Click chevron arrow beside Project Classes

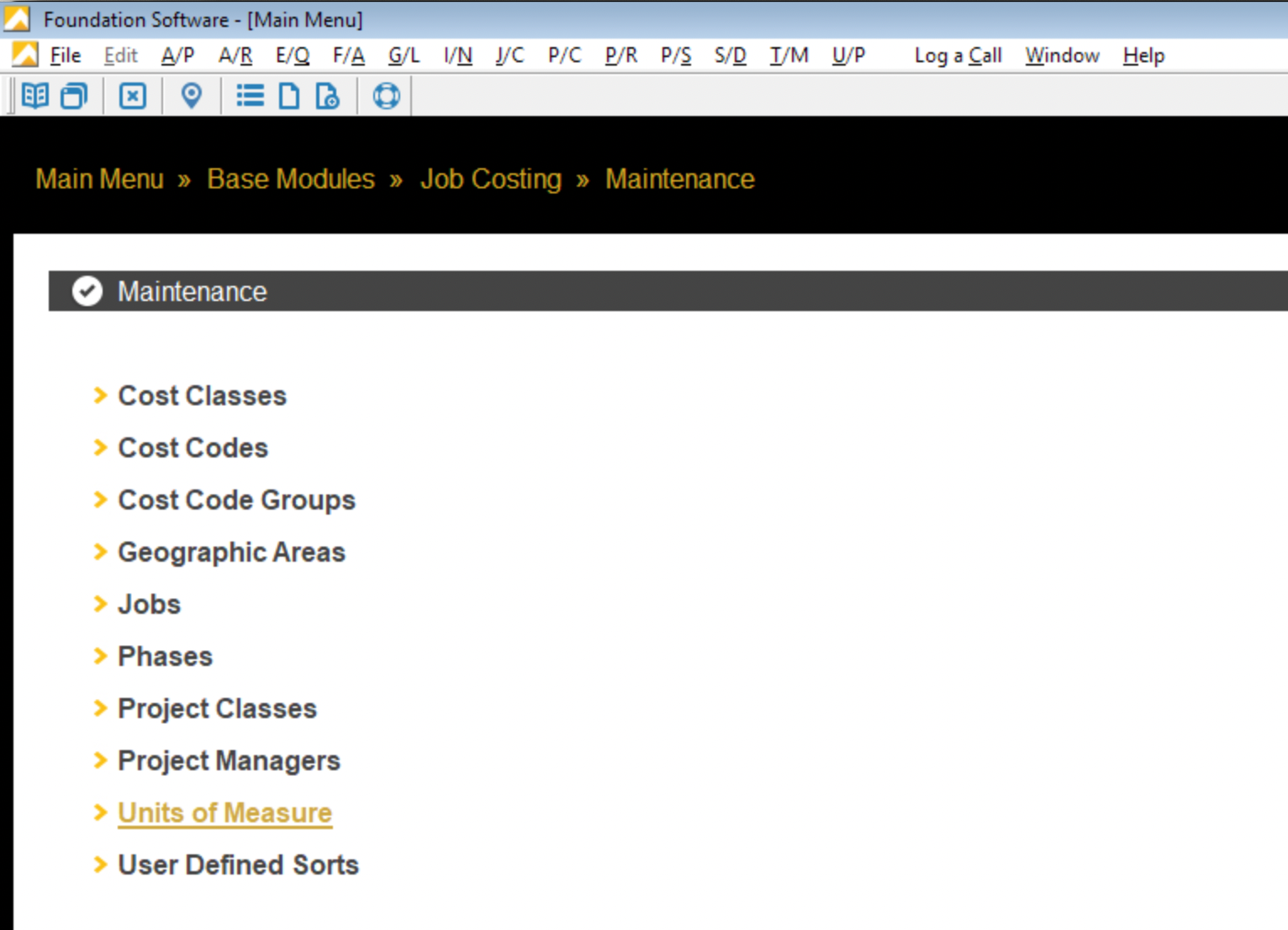tap(100, 708)
